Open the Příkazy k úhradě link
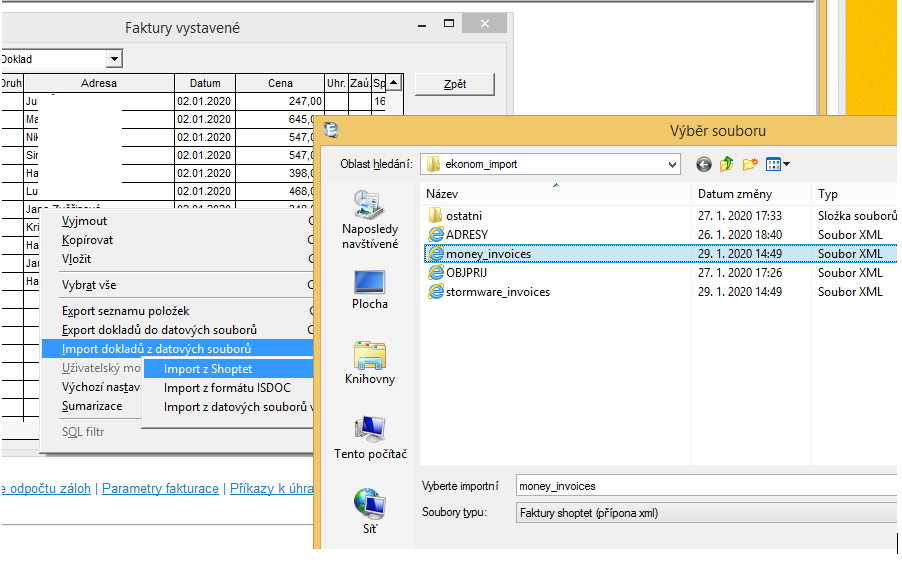Viewport: 902px width, 563px height. (x=272, y=489)
